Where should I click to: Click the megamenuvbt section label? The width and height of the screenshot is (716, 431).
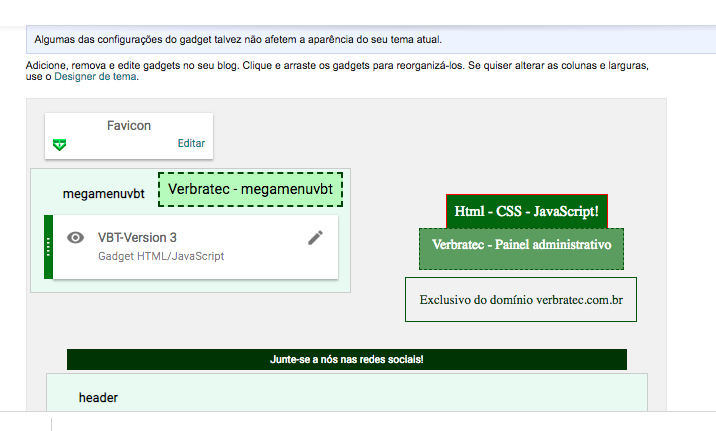pyautogui.click(x=104, y=194)
